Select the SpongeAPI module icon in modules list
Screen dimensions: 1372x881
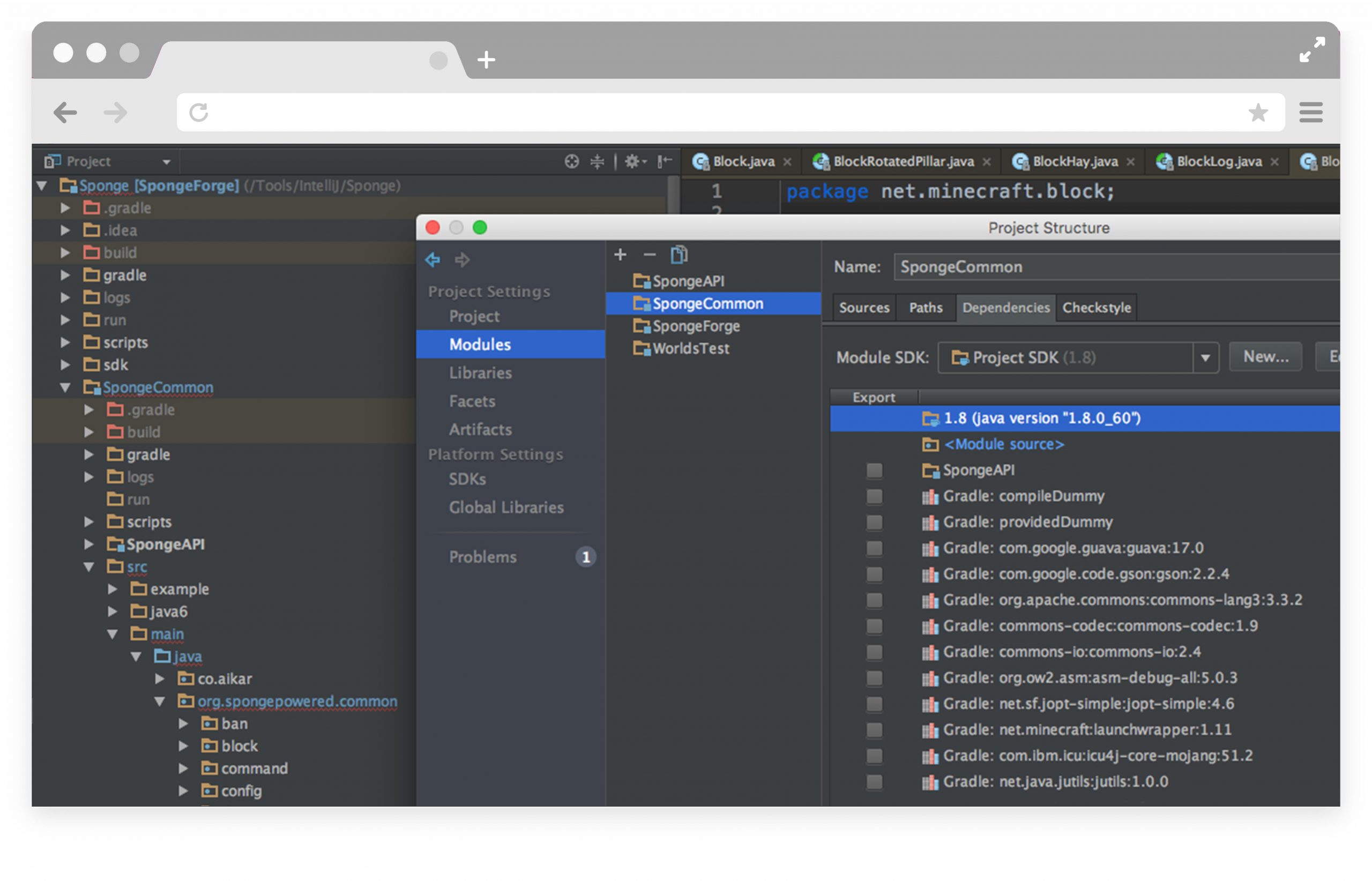click(642, 281)
